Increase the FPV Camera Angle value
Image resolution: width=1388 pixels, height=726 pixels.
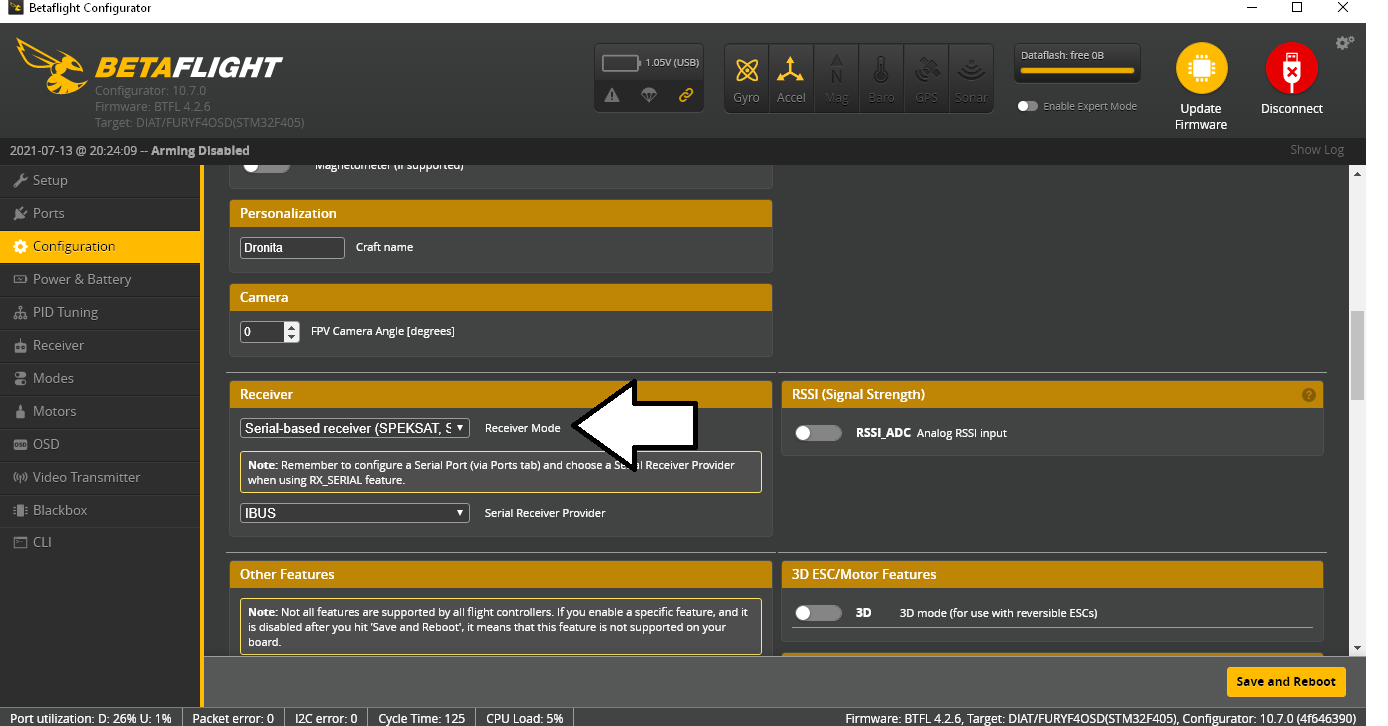tap(293, 326)
